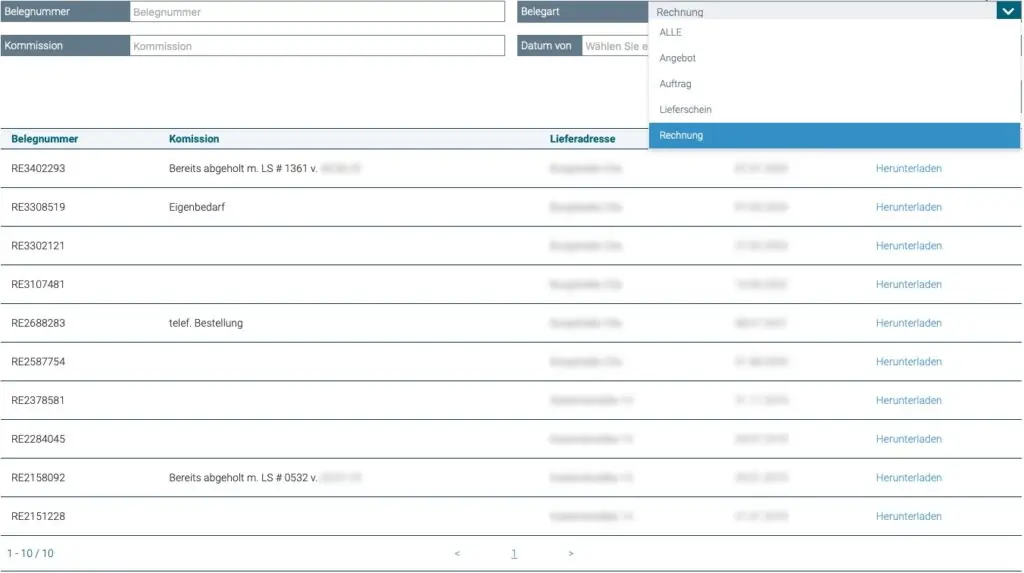1024x573 pixels.
Task: Go to previous page with left arrow
Action: tap(457, 554)
